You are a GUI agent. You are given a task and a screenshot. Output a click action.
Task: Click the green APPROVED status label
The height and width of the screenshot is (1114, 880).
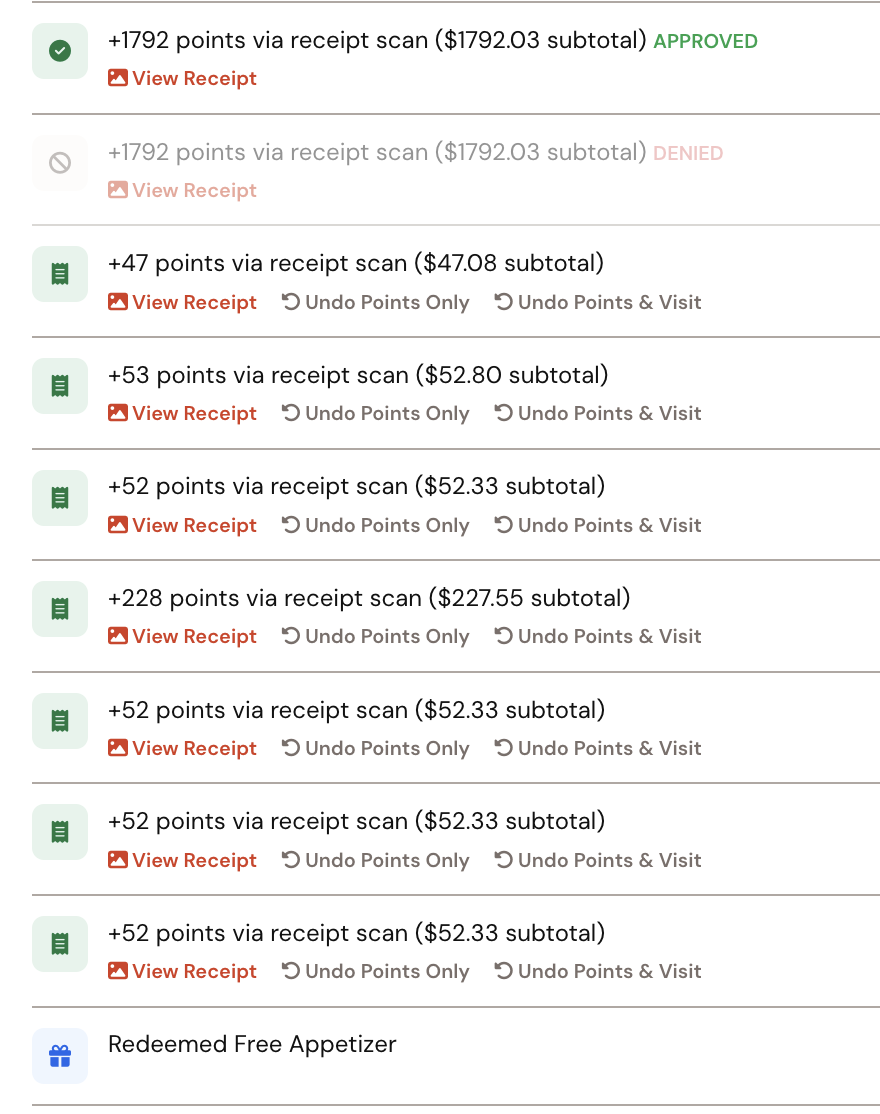(x=705, y=42)
